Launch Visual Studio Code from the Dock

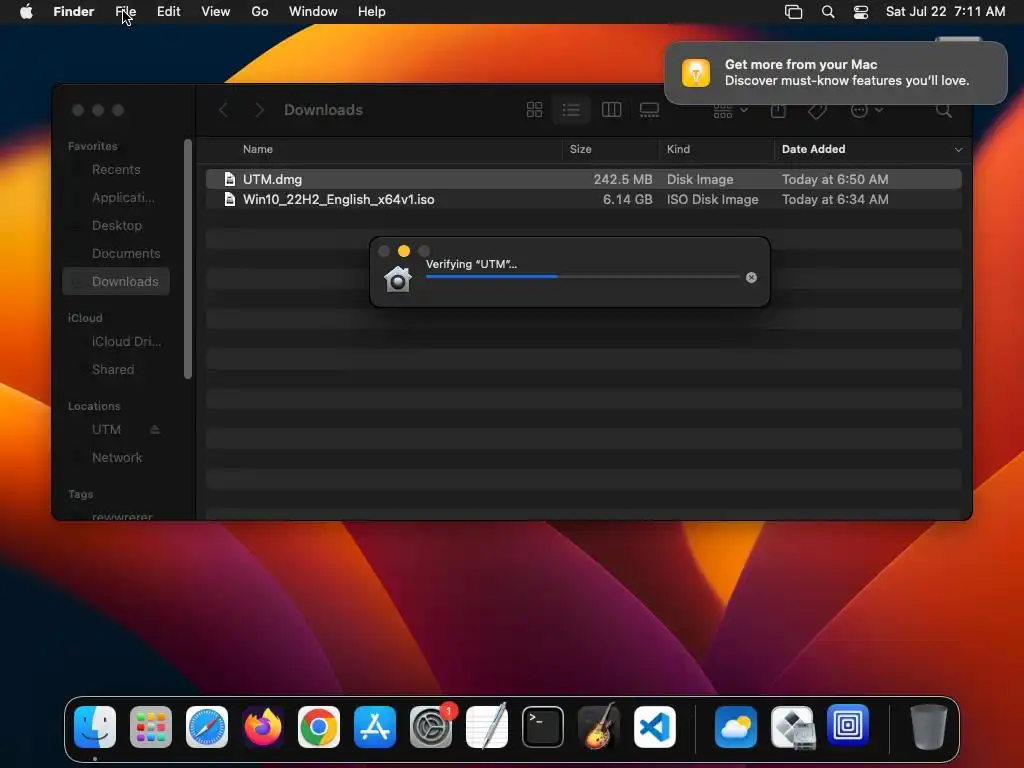[655, 727]
